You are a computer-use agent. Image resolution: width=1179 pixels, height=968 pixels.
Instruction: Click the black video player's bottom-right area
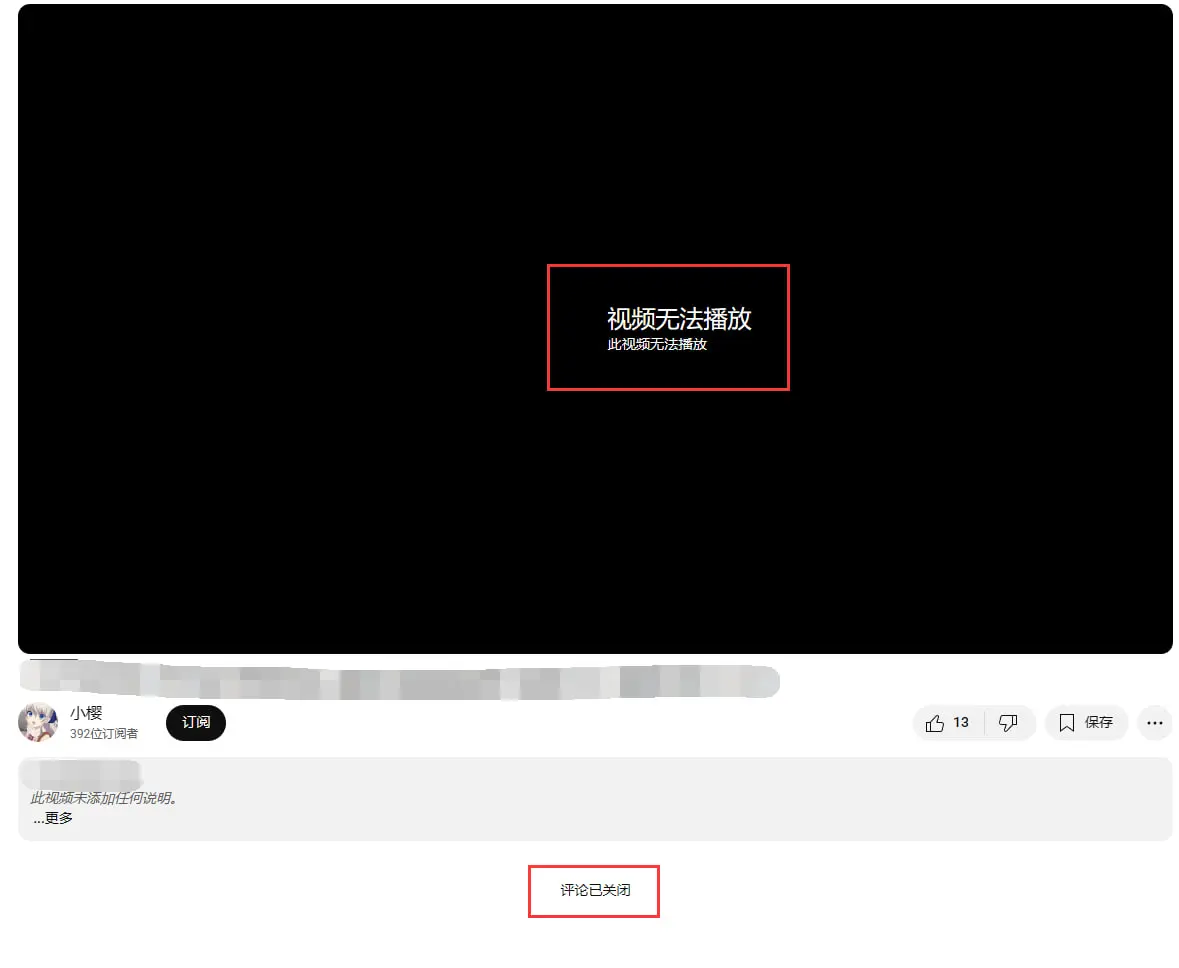[x=1080, y=590]
